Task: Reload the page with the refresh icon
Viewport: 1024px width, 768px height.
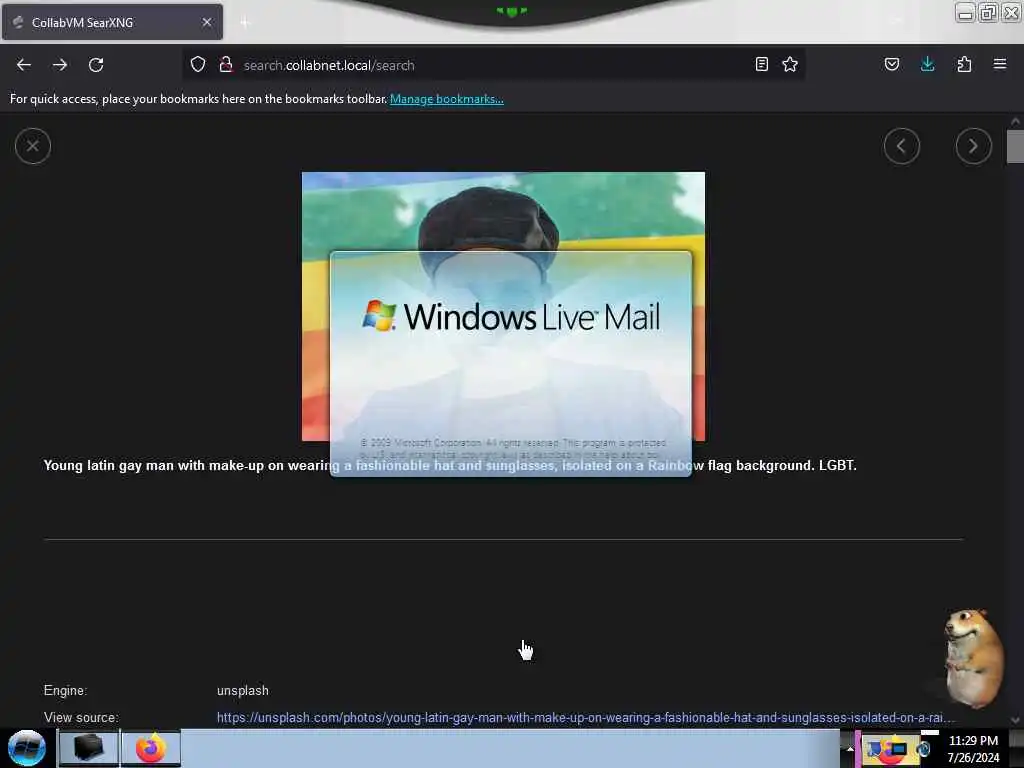Action: coord(96,65)
